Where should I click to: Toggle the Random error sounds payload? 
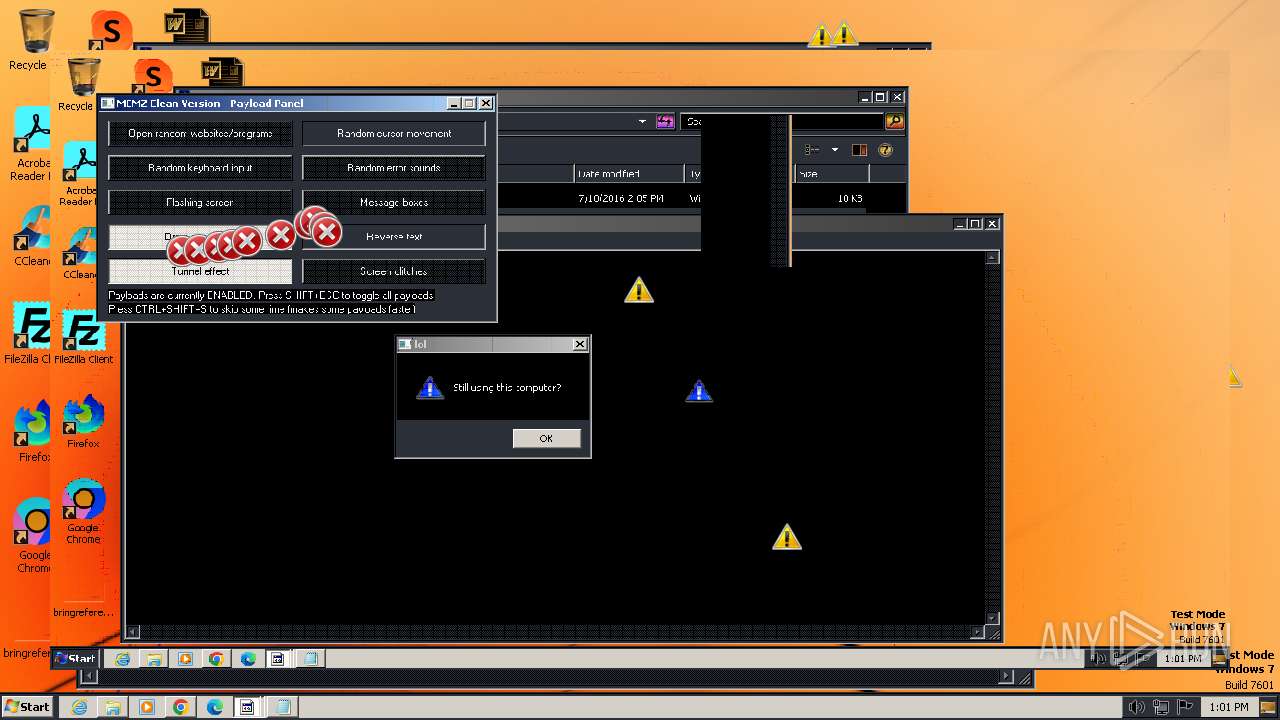(394, 168)
